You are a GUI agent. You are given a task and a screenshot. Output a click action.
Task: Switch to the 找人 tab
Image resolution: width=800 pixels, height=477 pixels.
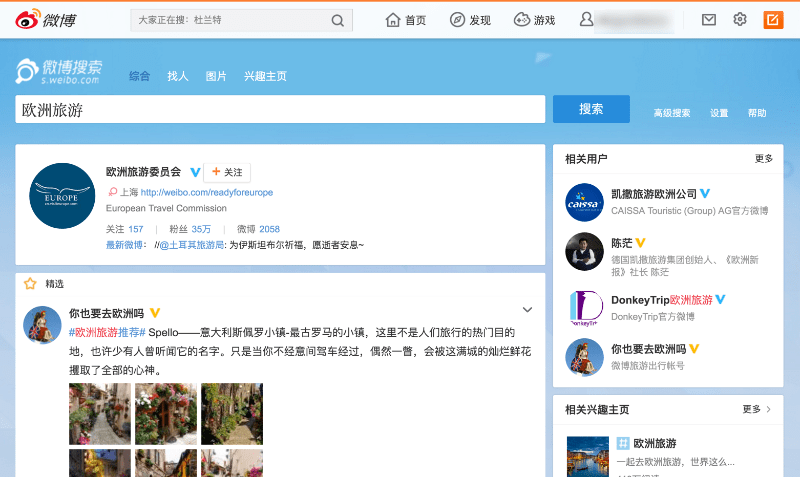(178, 76)
